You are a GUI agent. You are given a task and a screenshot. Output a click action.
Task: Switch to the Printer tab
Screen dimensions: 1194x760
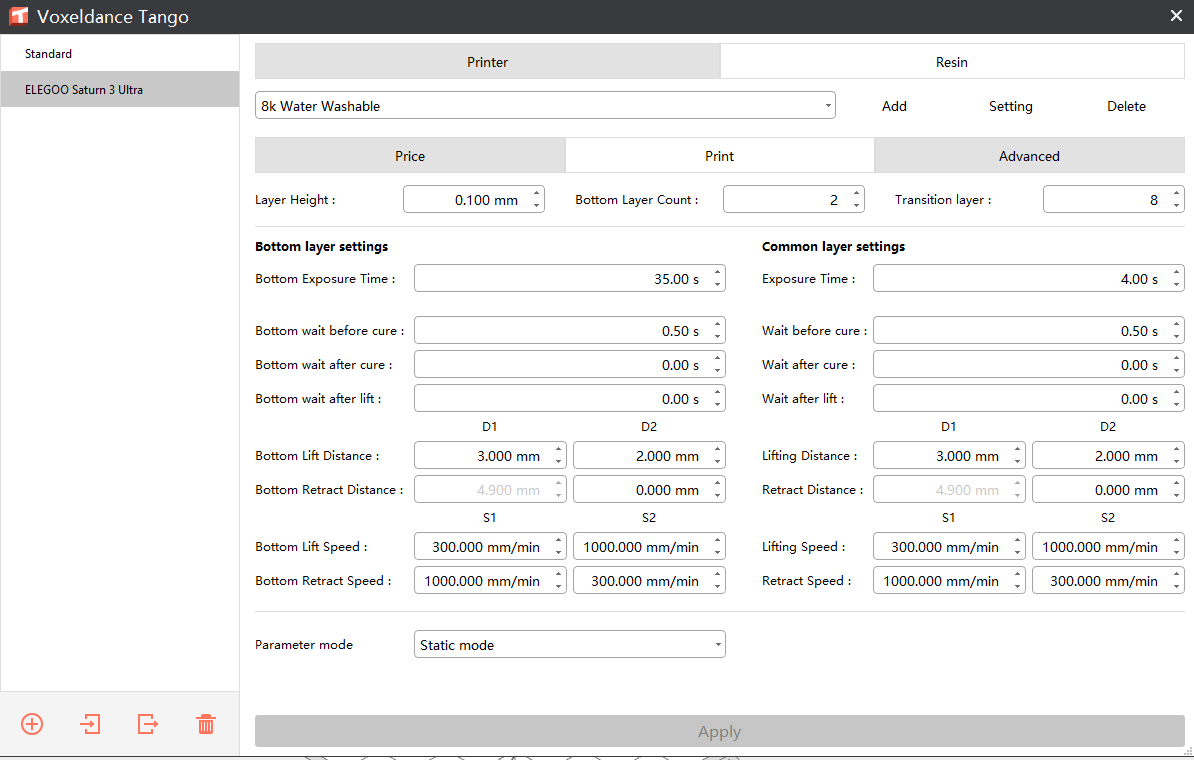pyautogui.click(x=487, y=62)
